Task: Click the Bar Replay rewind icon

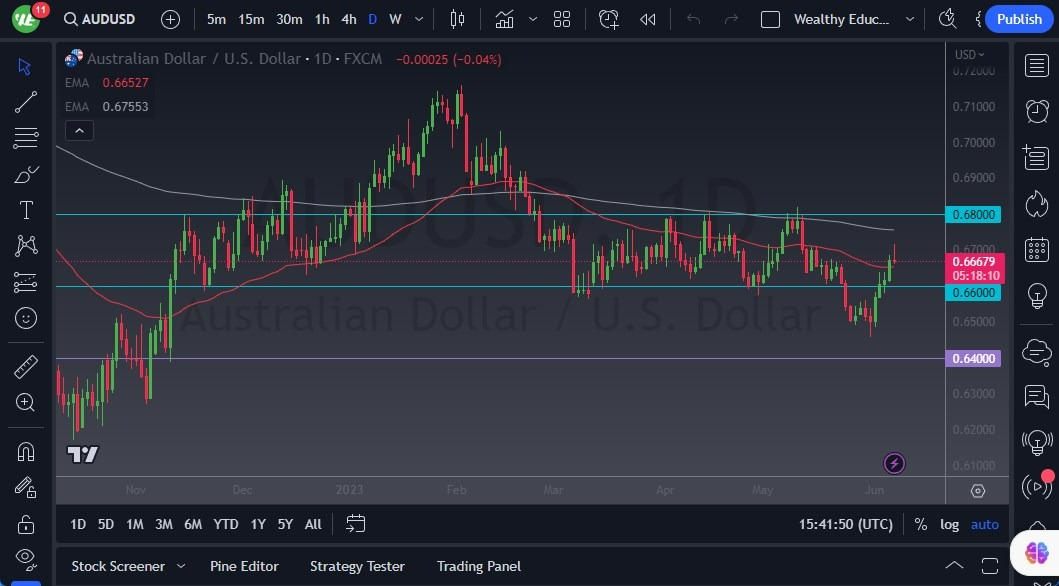Action: [648, 19]
